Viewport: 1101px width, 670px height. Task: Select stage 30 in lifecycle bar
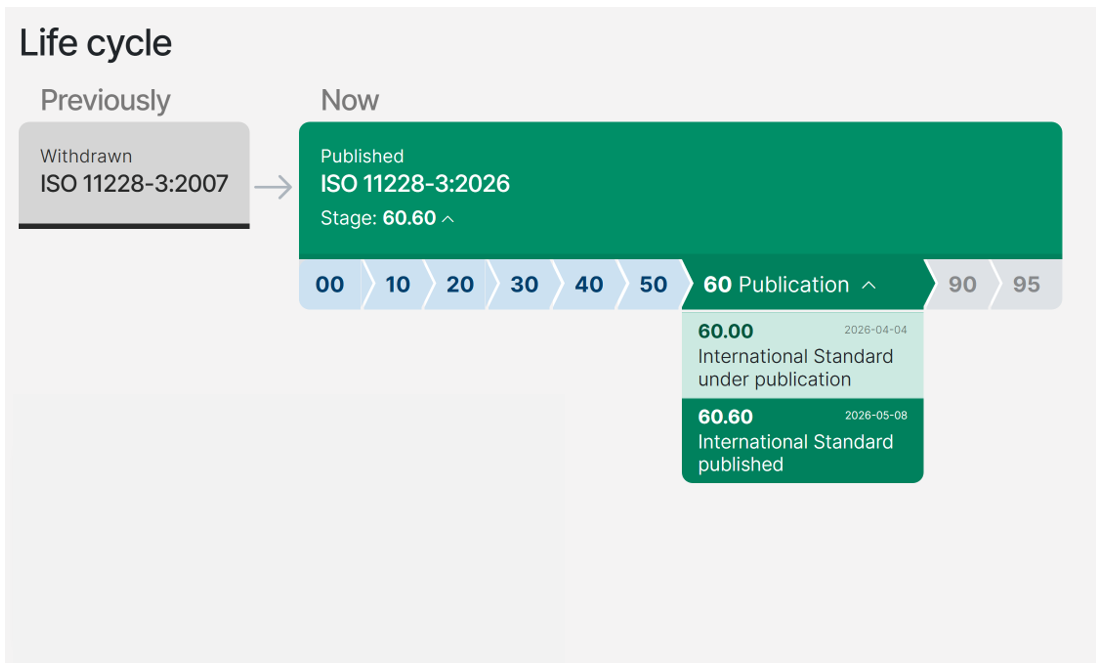524,284
